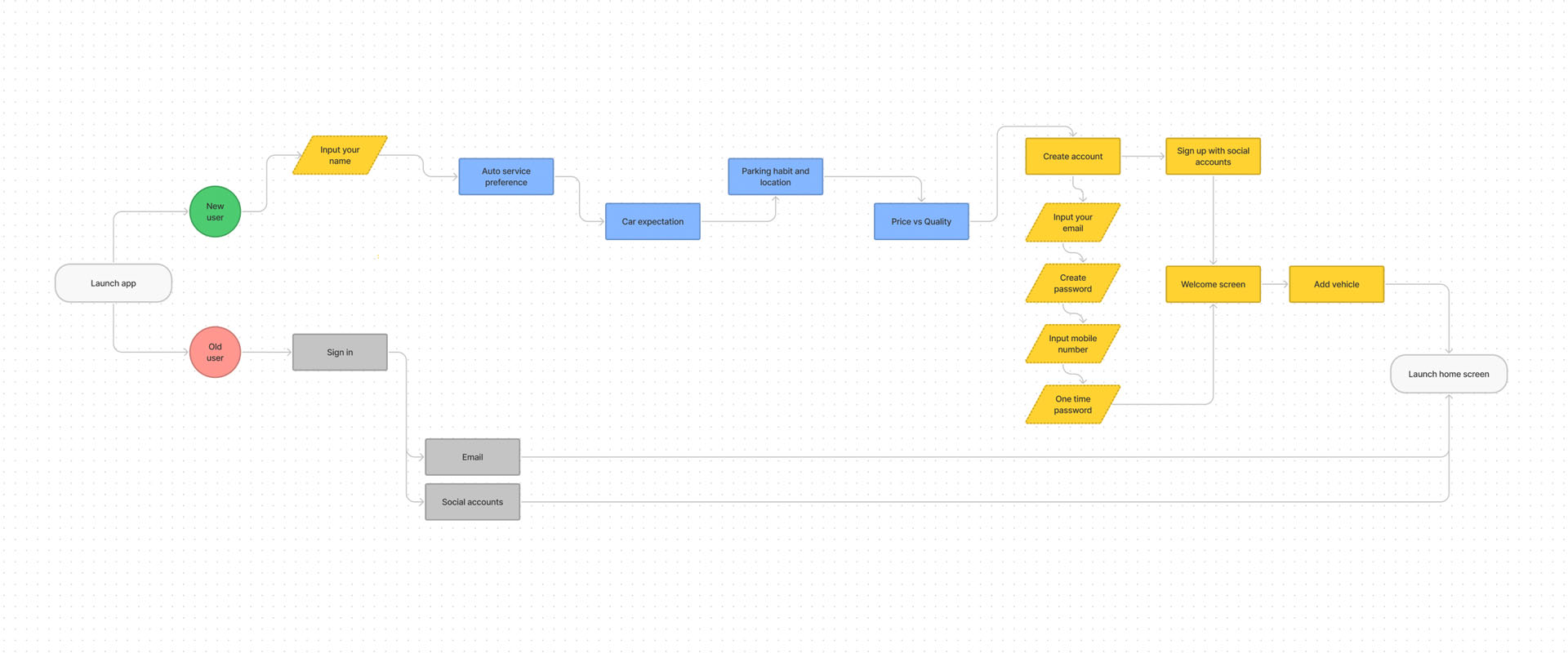The width and height of the screenshot is (1568, 653).
Task: Click the green New user circle
Action: [x=215, y=211]
